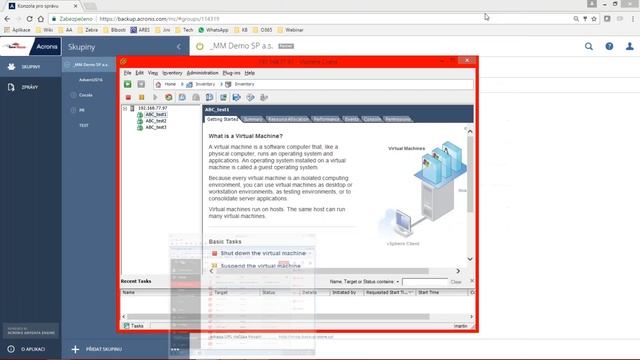Select the 192.168.77.97 host in the tree

pos(152,108)
